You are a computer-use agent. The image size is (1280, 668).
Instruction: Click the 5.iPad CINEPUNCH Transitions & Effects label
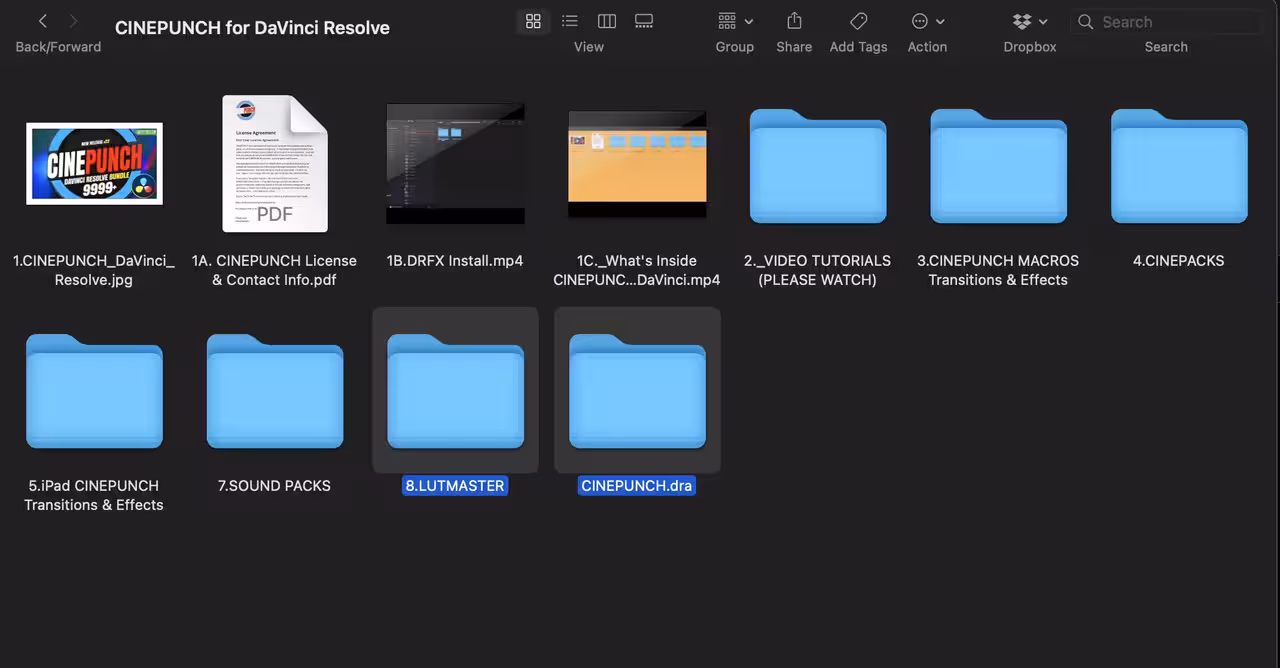tap(94, 495)
